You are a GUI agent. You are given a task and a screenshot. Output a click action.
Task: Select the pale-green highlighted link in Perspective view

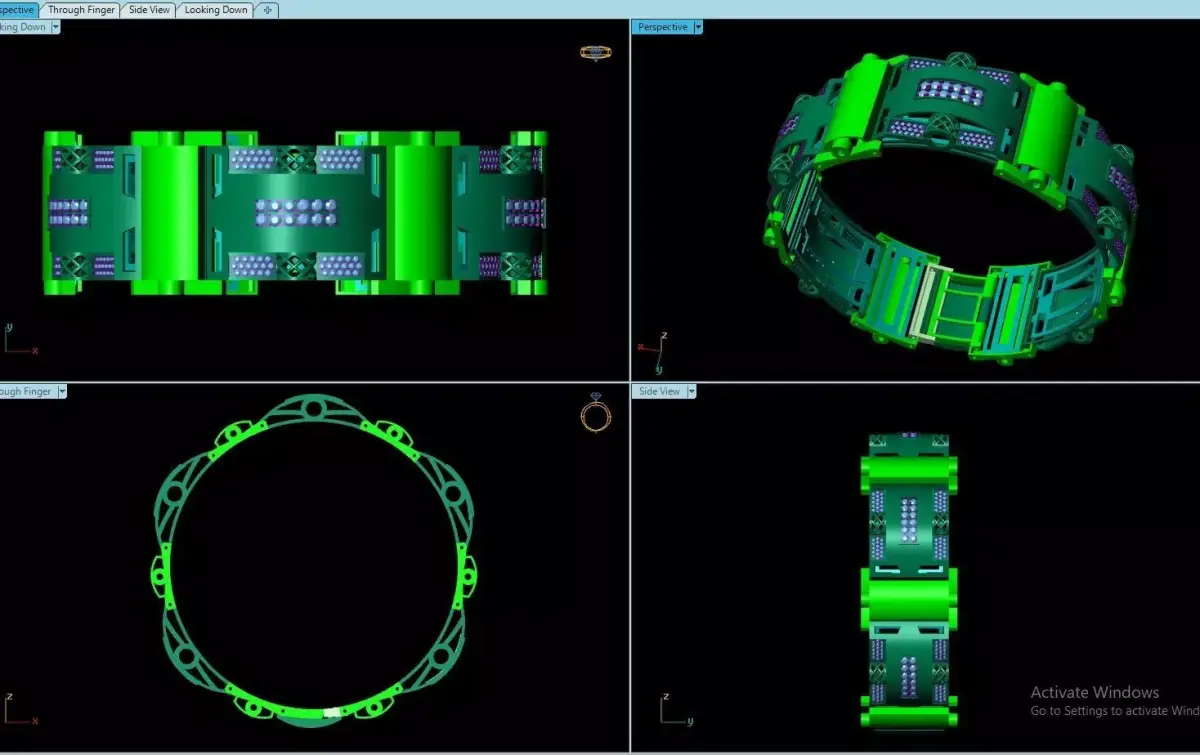[930, 303]
